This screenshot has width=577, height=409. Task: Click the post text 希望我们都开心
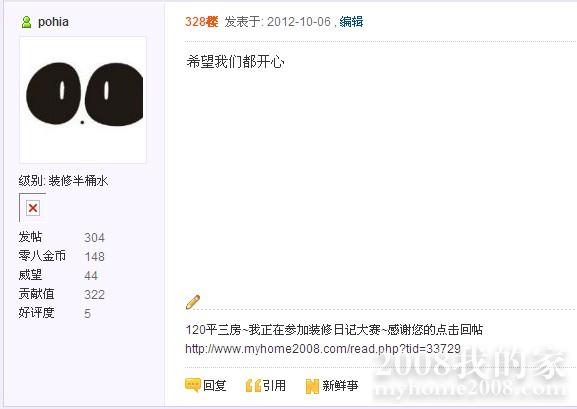tap(235, 61)
